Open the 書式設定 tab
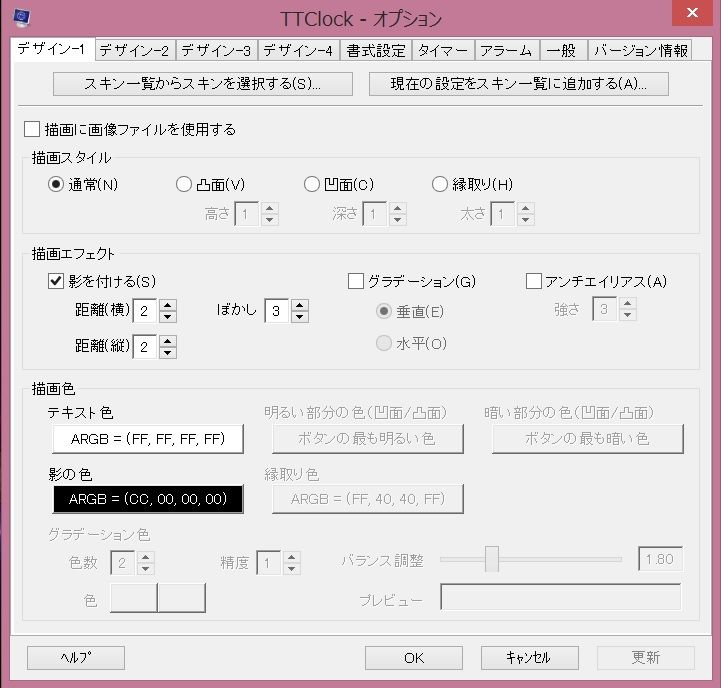This screenshot has height=688, width=721. pyautogui.click(x=376, y=50)
